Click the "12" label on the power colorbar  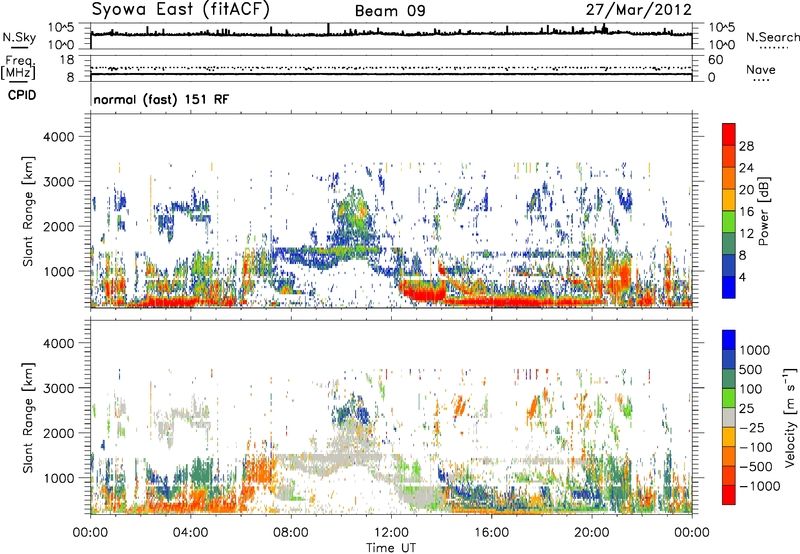click(746, 234)
